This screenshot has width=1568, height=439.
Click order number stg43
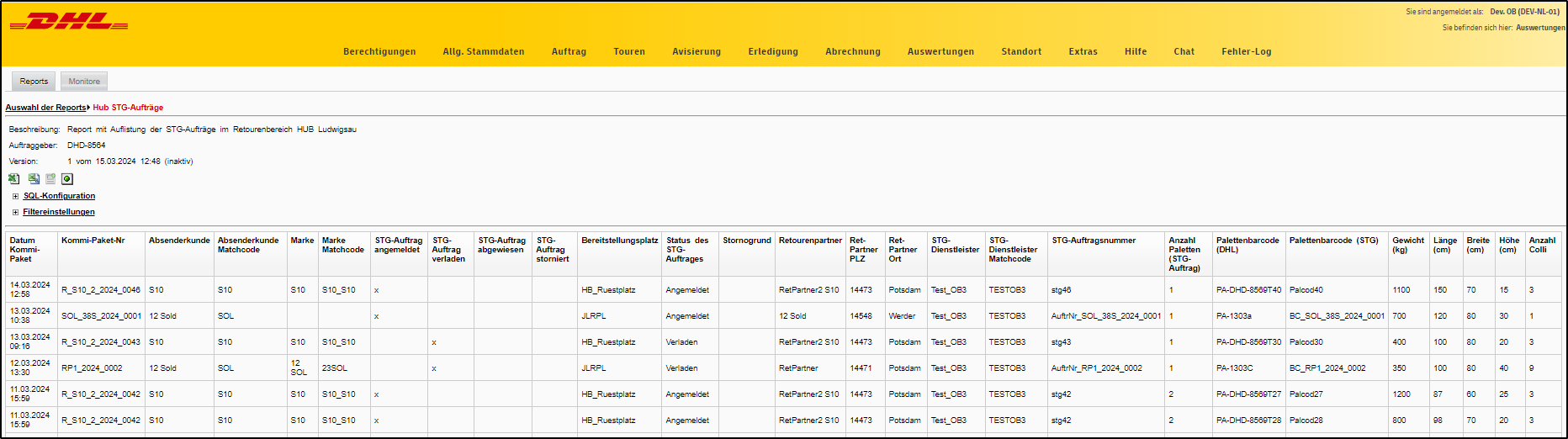[x=1061, y=342]
